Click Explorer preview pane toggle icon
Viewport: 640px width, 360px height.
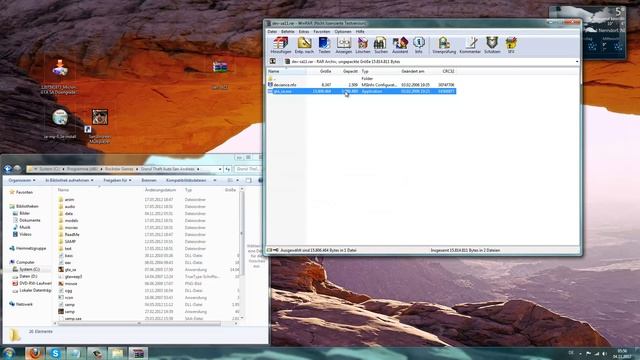(x=249, y=180)
